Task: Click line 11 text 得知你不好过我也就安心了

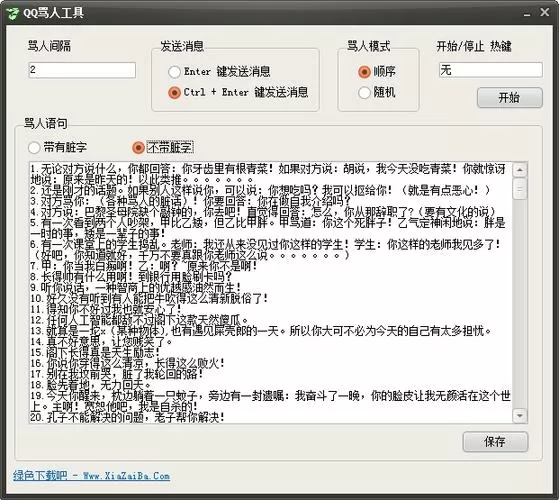Action: click(x=106, y=309)
